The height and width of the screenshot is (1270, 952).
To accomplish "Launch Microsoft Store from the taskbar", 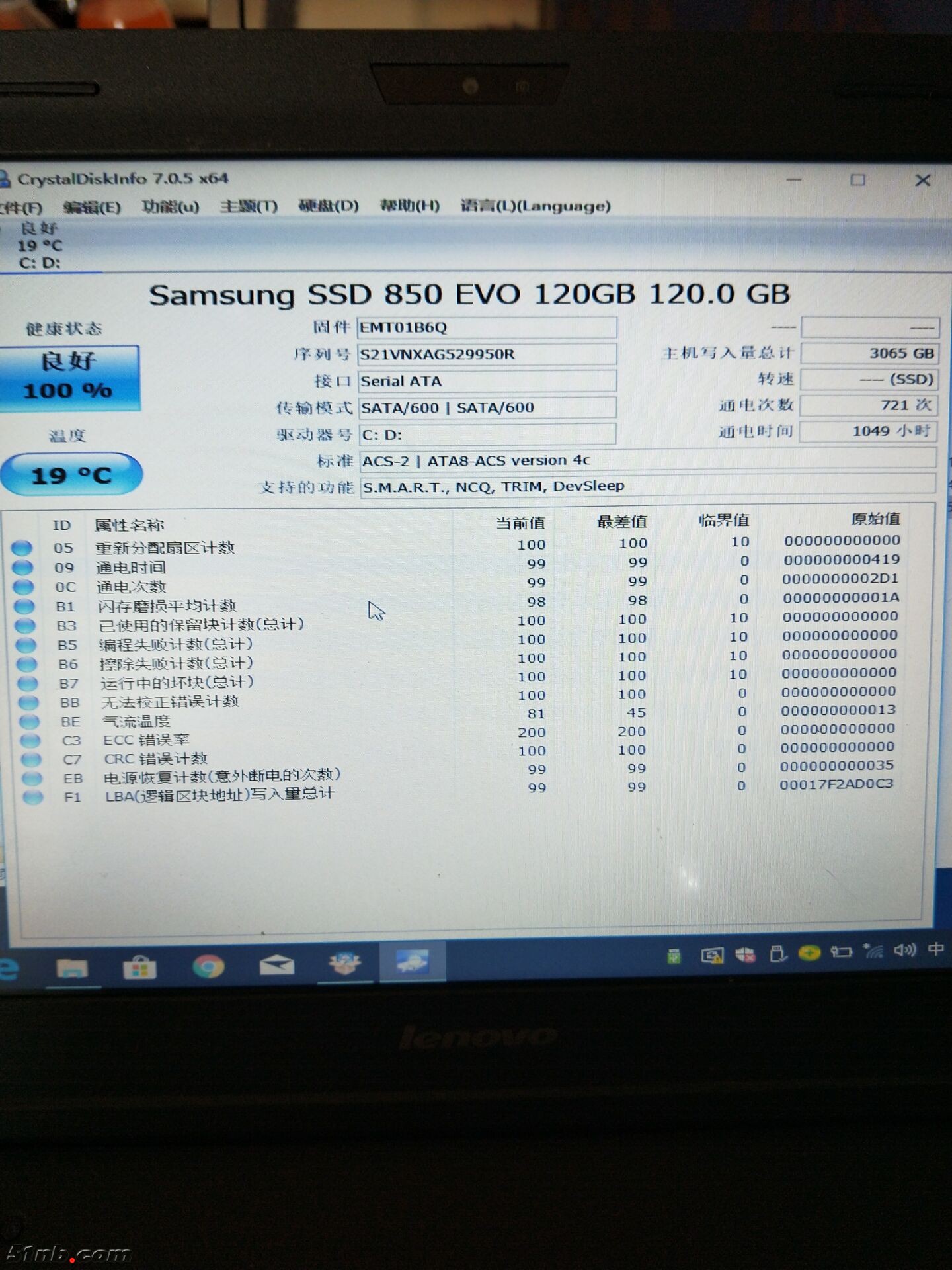I will pos(139,968).
